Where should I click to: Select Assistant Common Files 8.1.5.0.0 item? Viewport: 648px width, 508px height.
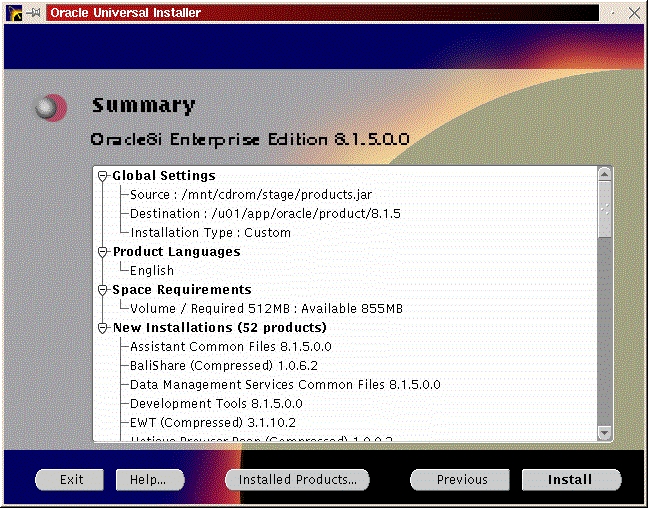pos(230,347)
